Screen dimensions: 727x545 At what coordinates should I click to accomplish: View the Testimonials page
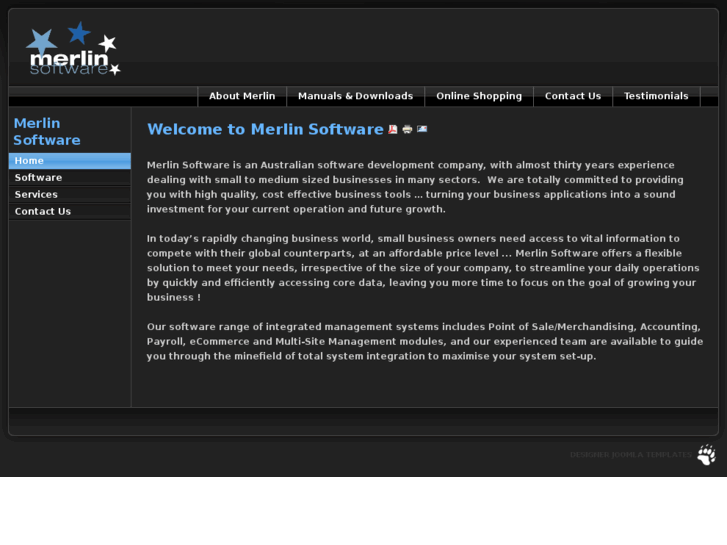tap(656, 96)
